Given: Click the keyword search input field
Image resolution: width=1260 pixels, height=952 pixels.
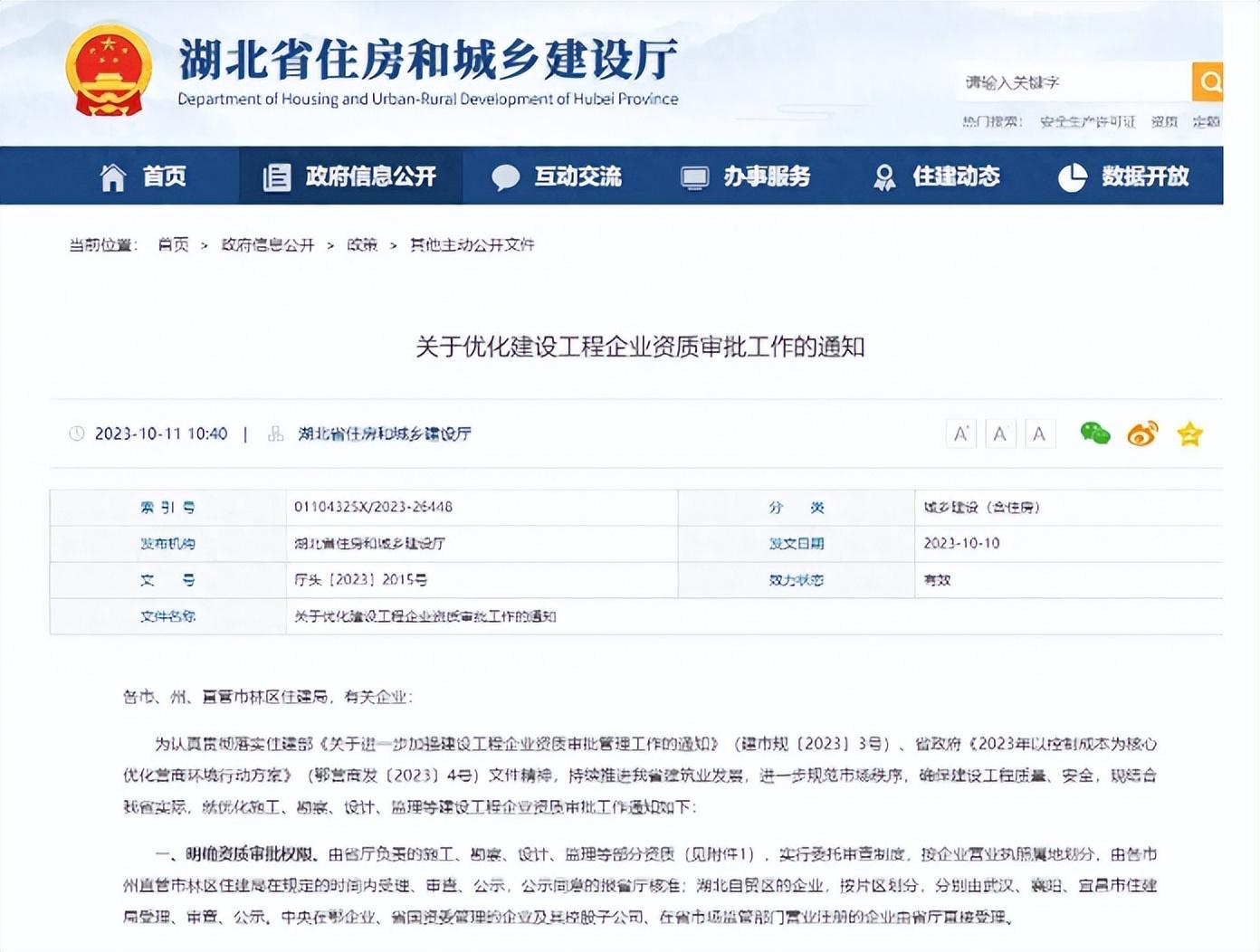Looking at the screenshot, I should click(x=1073, y=82).
